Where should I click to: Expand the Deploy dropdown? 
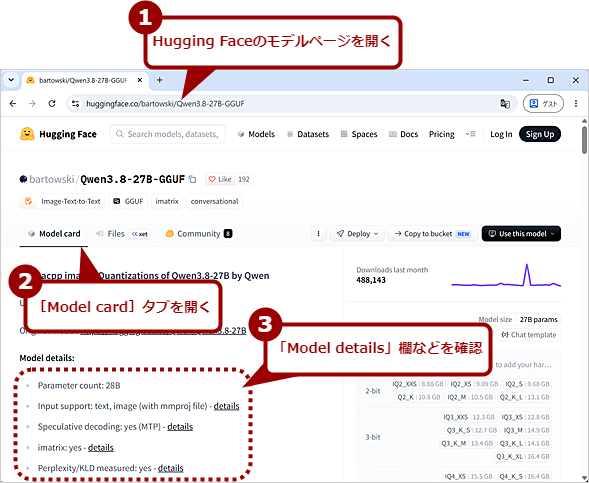(x=357, y=234)
